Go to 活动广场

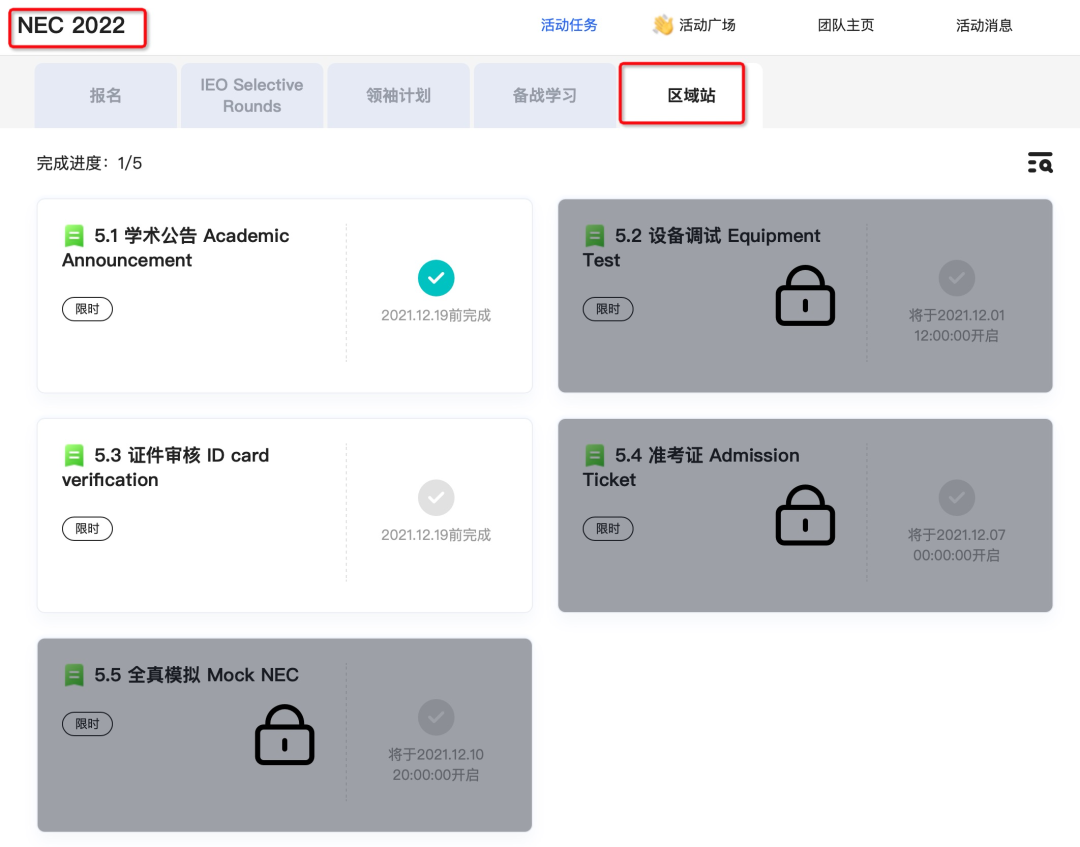pos(707,25)
